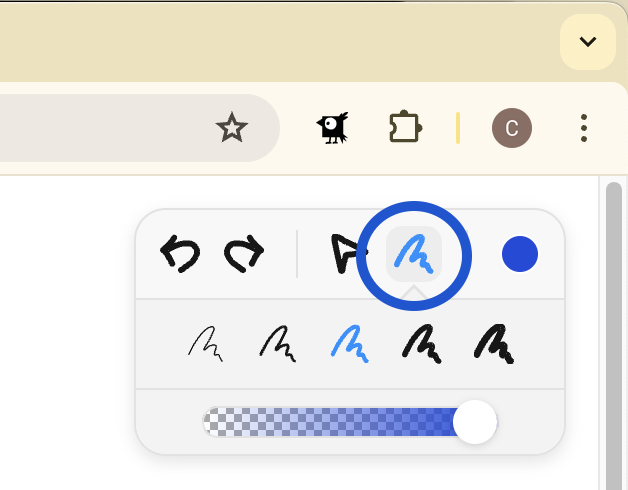The image size is (628, 490).
Task: Open the Extensions puzzle piece menu
Action: pyautogui.click(x=405, y=127)
